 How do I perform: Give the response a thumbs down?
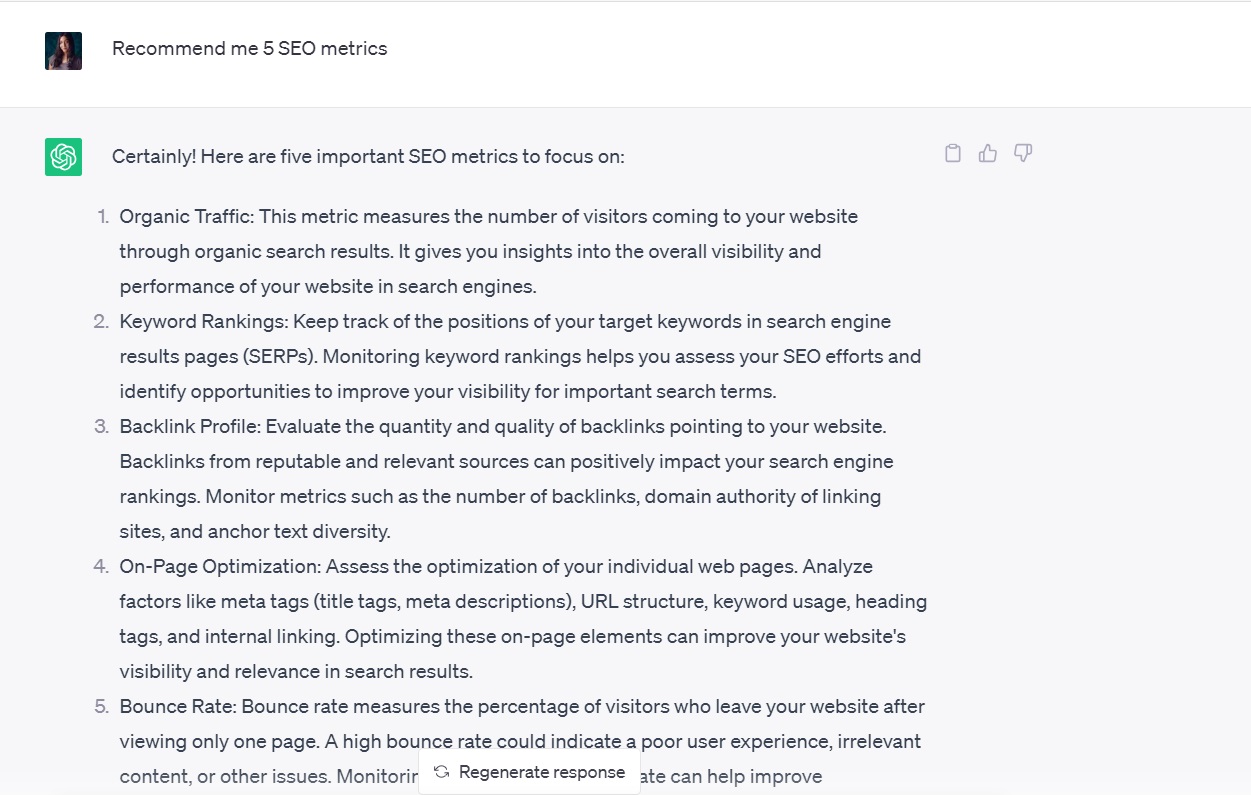tap(1023, 153)
